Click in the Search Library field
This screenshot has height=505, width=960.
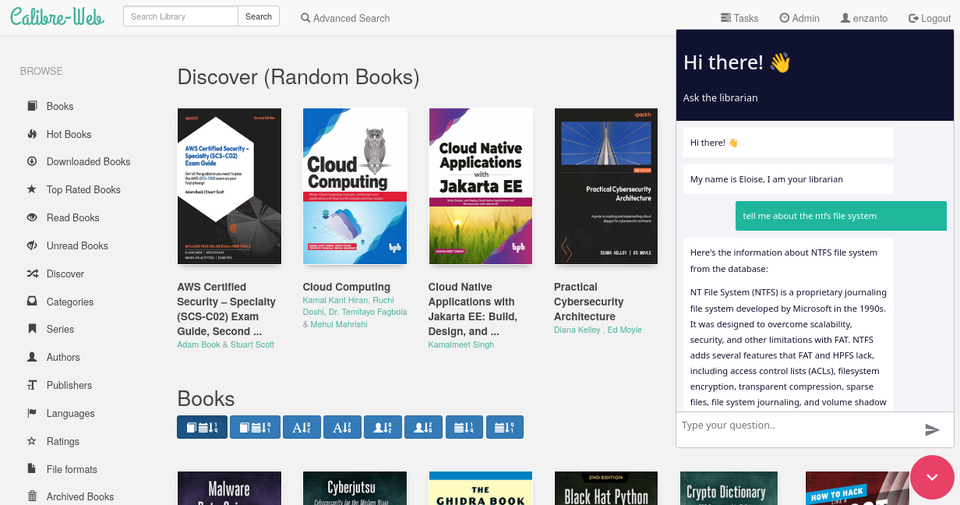[x=181, y=17]
